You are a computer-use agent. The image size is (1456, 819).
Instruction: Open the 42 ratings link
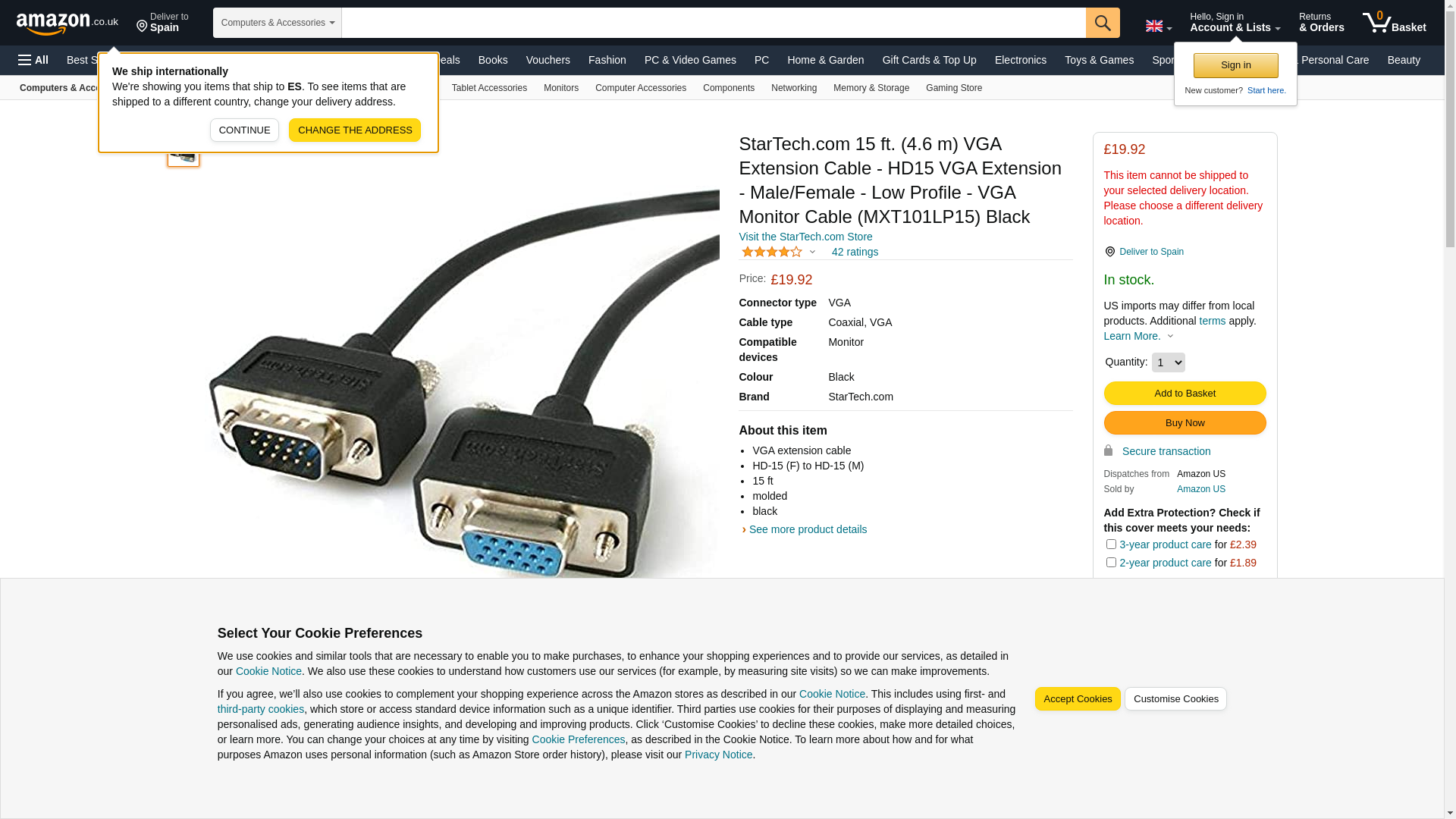click(855, 252)
